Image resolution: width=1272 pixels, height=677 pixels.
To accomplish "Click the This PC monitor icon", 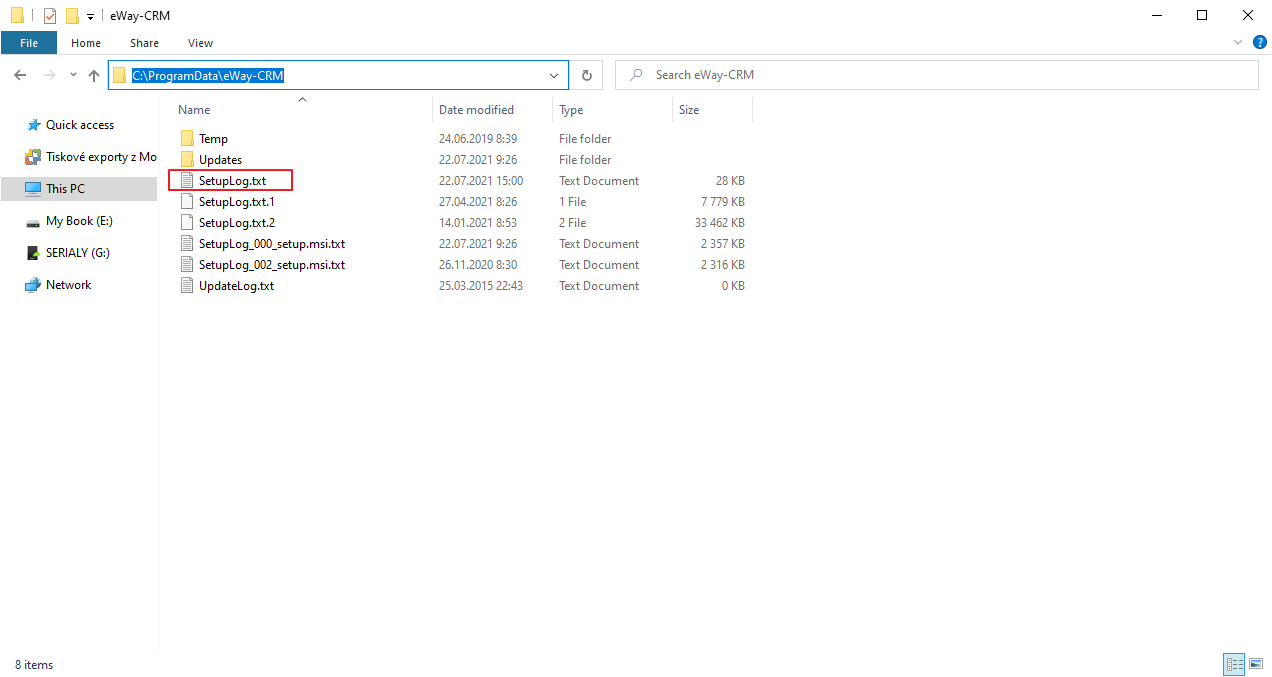I will pos(32,189).
